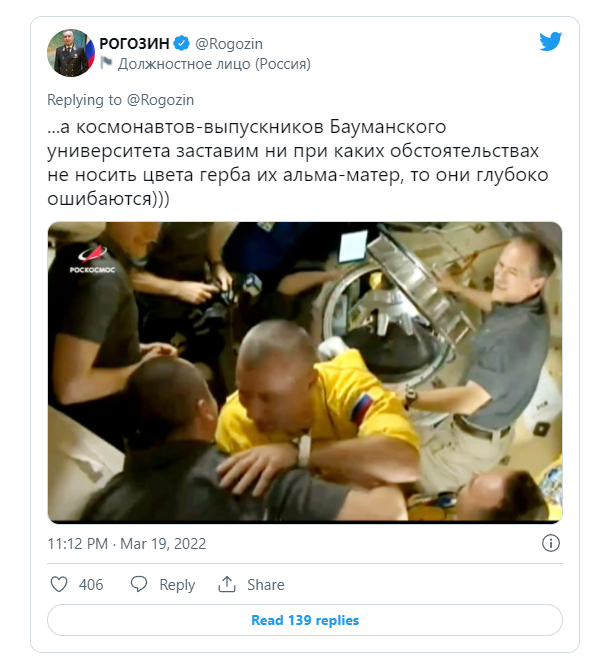Open the @Rogozin handle in header
This screenshot has width=615, height=665.
229,44
